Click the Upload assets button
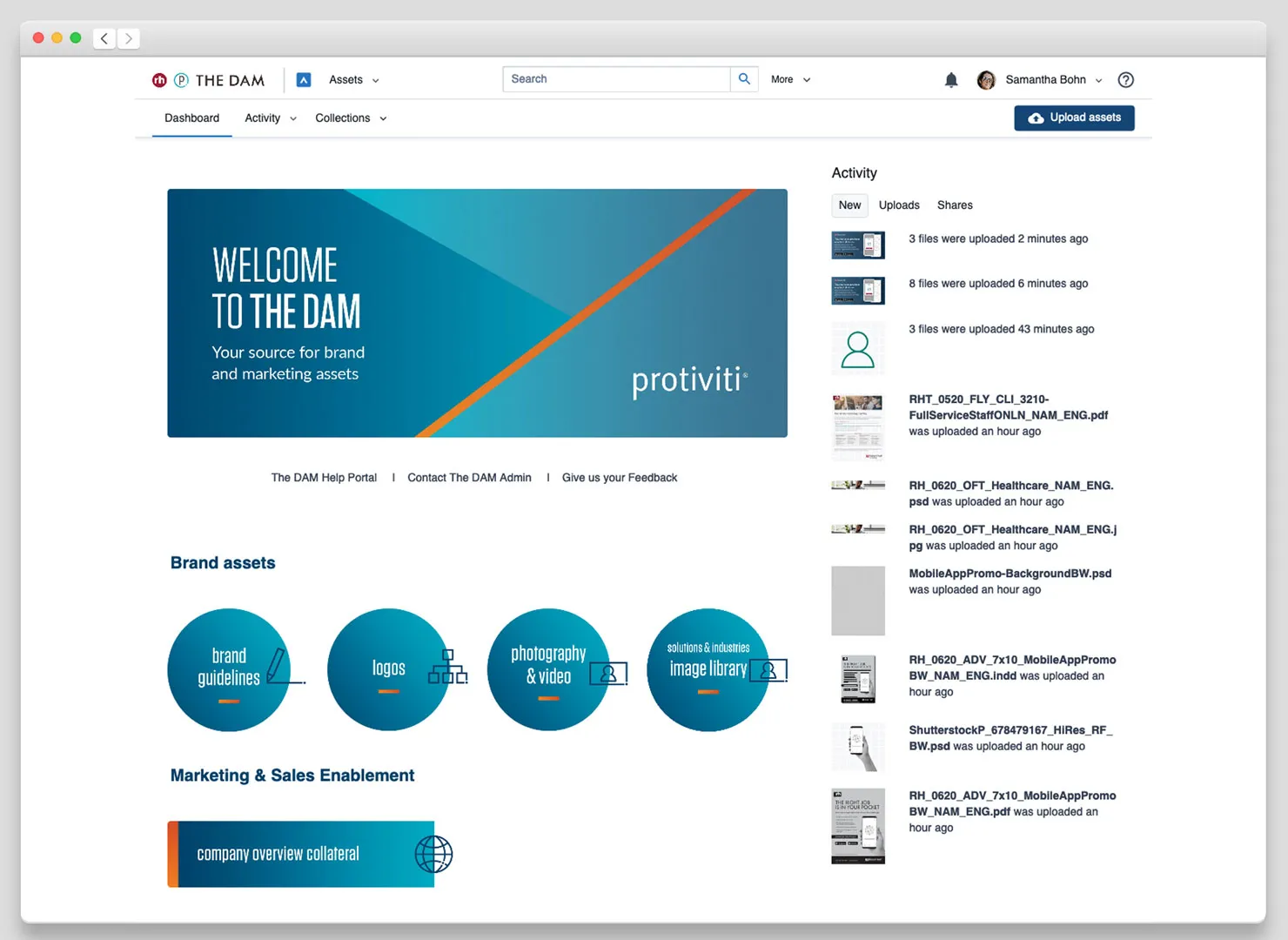The width and height of the screenshot is (1288, 940). (x=1074, y=117)
